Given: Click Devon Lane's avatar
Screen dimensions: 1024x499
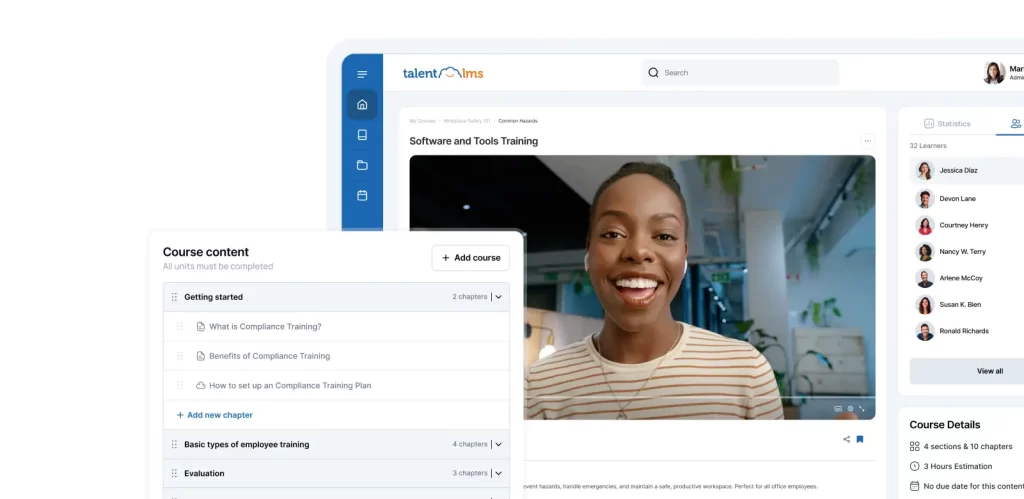Looking at the screenshot, I should coord(925,199).
